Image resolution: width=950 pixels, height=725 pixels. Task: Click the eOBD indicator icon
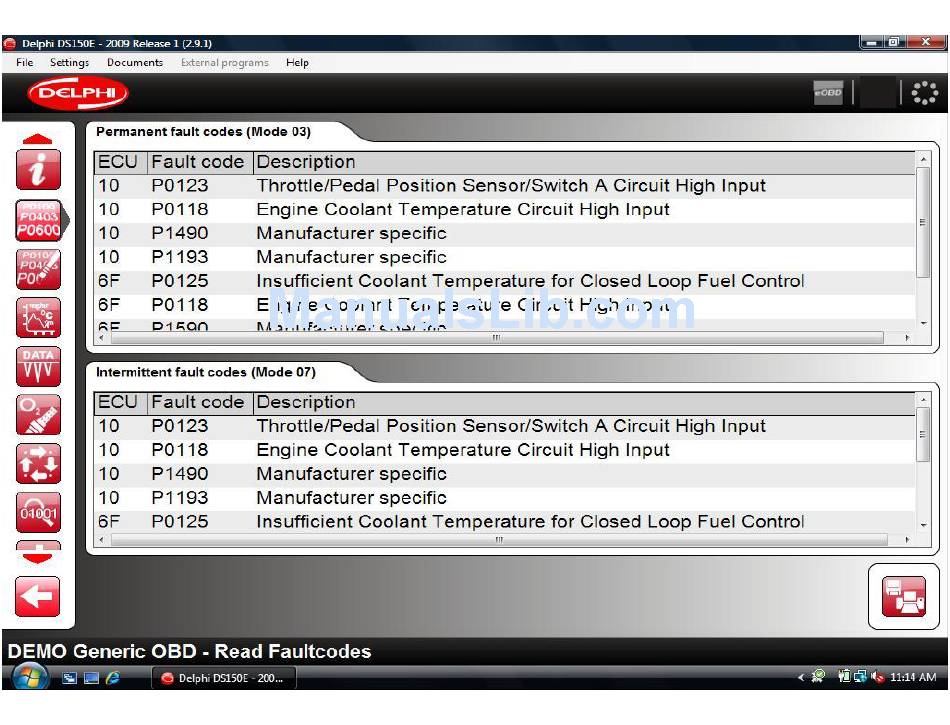(828, 93)
